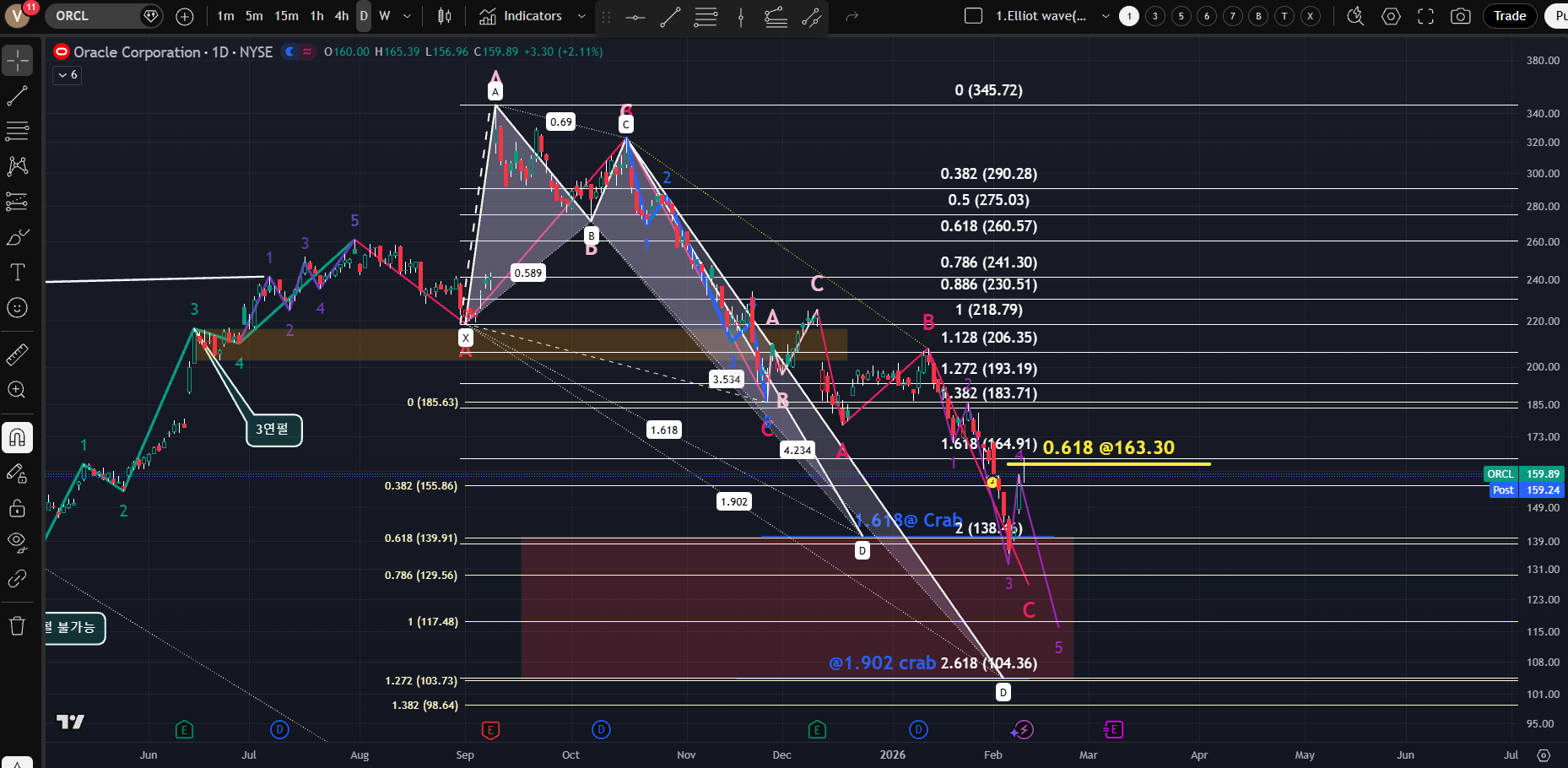Select the XABCD patterns tool

[17, 166]
